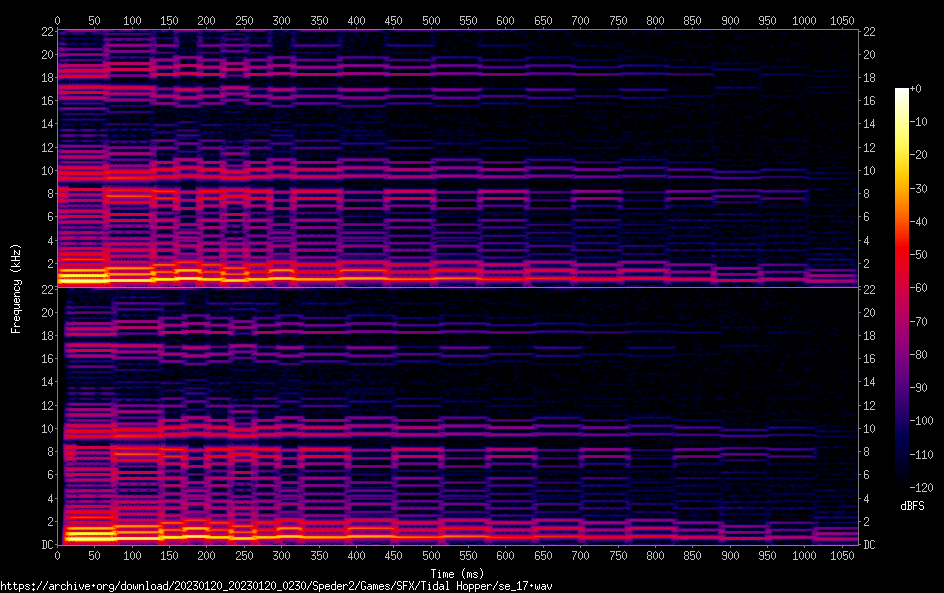Pick the 250 ms tick on the bottom time axis

244,556
